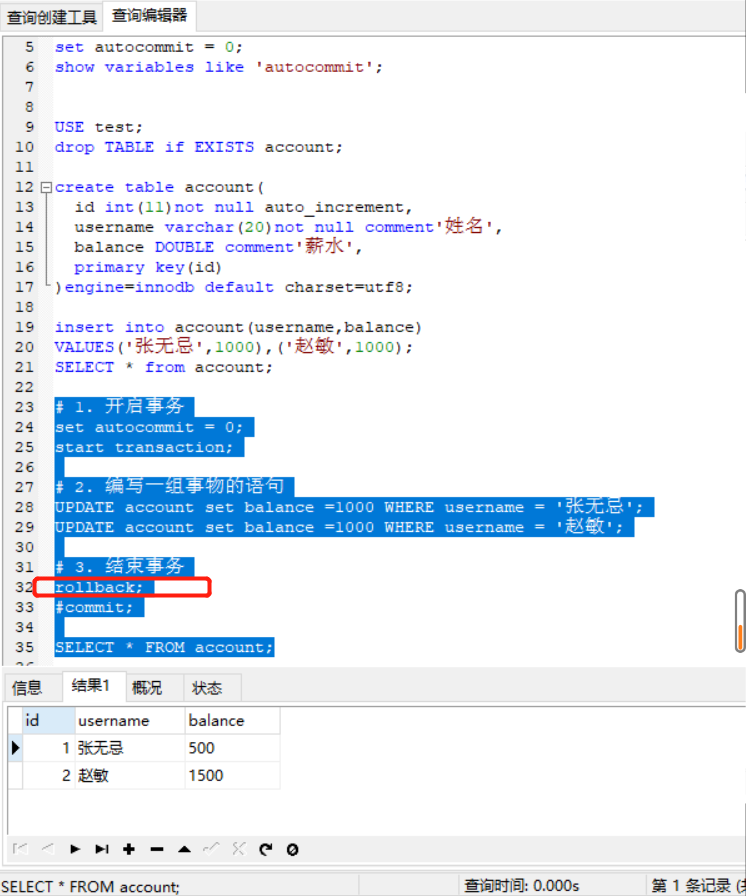The image size is (746, 896).
Task: Collapse the create table code block
Action: (x=46, y=187)
